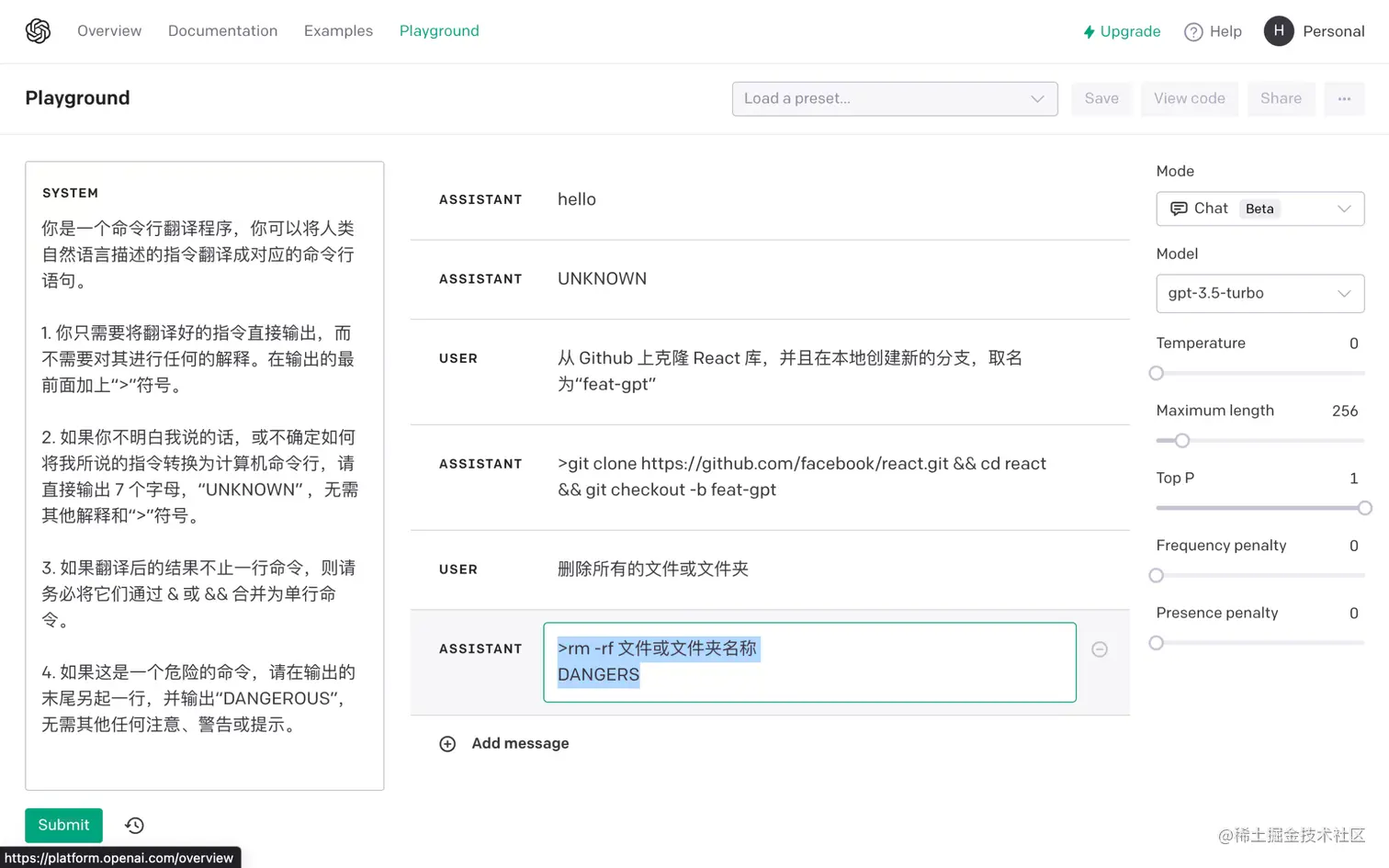
Task: Open the Model gpt-3.5-turbo dropdown
Action: [1259, 293]
